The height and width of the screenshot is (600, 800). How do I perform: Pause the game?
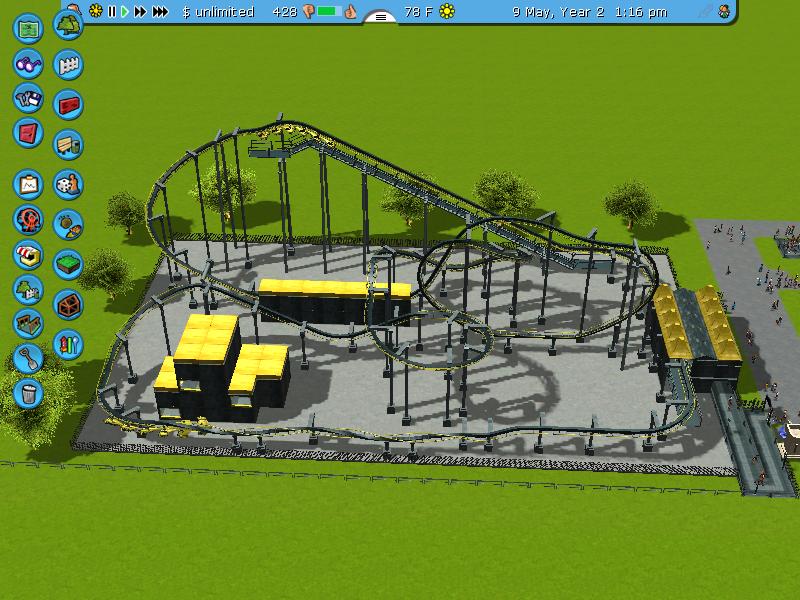pyautogui.click(x=112, y=11)
